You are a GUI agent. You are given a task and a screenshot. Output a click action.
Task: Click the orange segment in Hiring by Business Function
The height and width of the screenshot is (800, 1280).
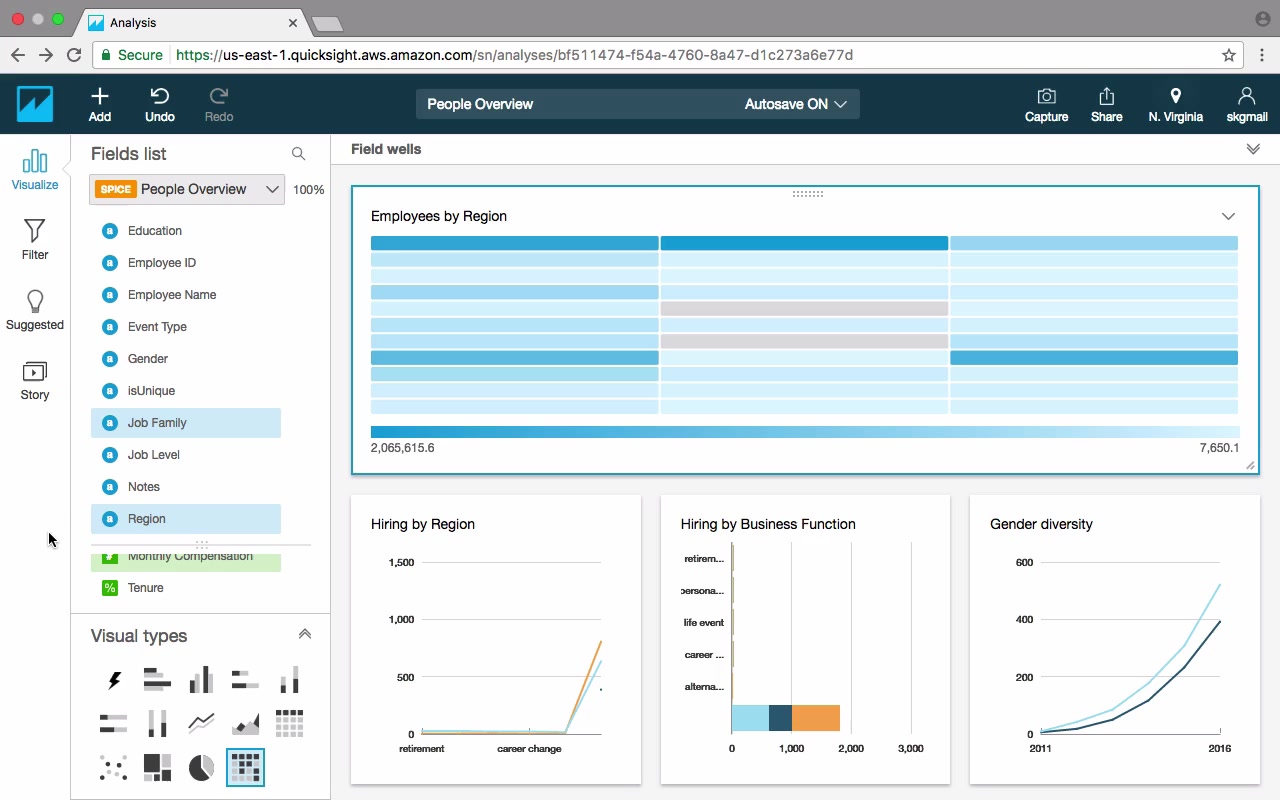(816, 718)
